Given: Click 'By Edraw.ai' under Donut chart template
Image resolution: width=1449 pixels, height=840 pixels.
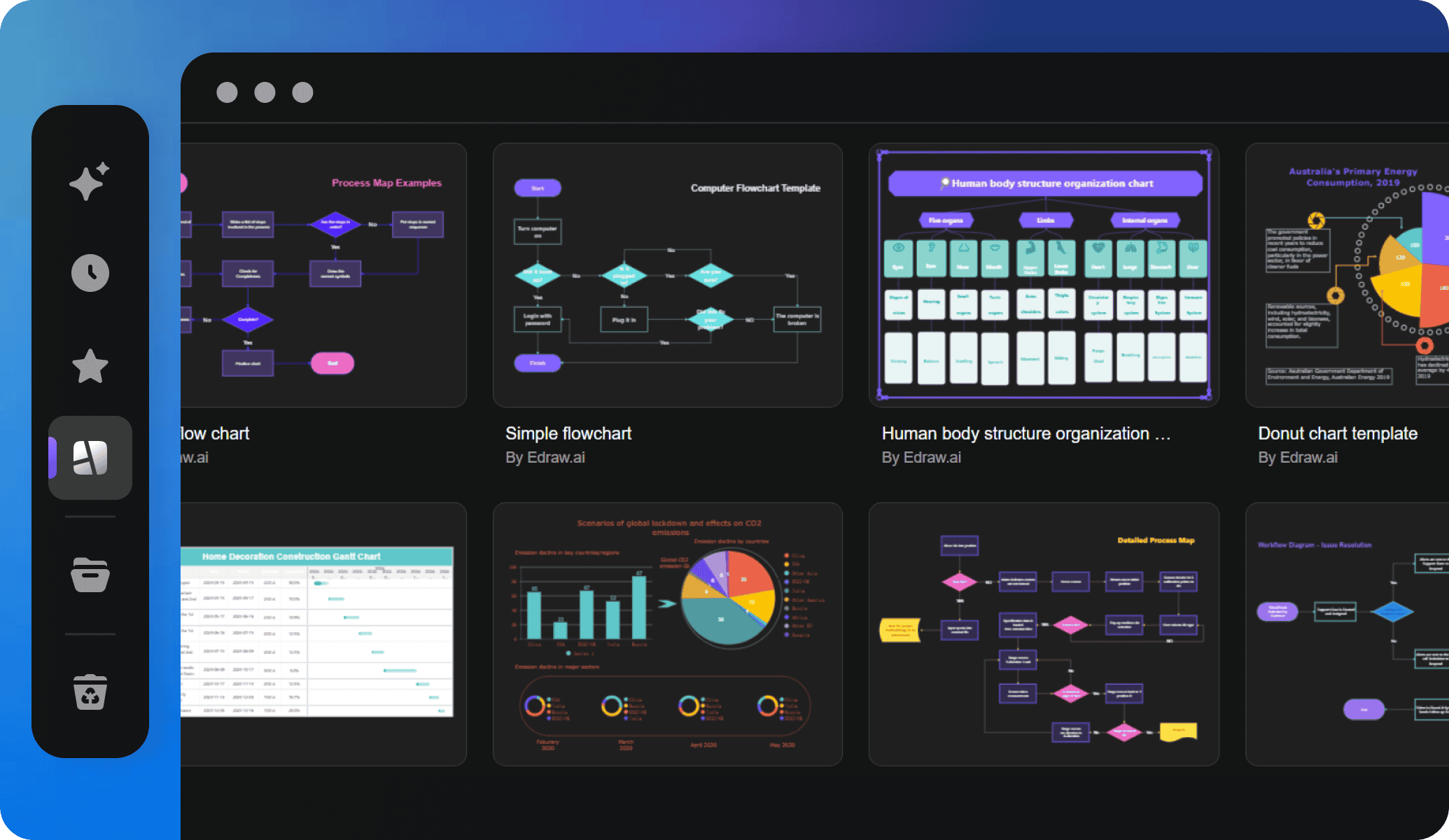Looking at the screenshot, I should click(1298, 457).
